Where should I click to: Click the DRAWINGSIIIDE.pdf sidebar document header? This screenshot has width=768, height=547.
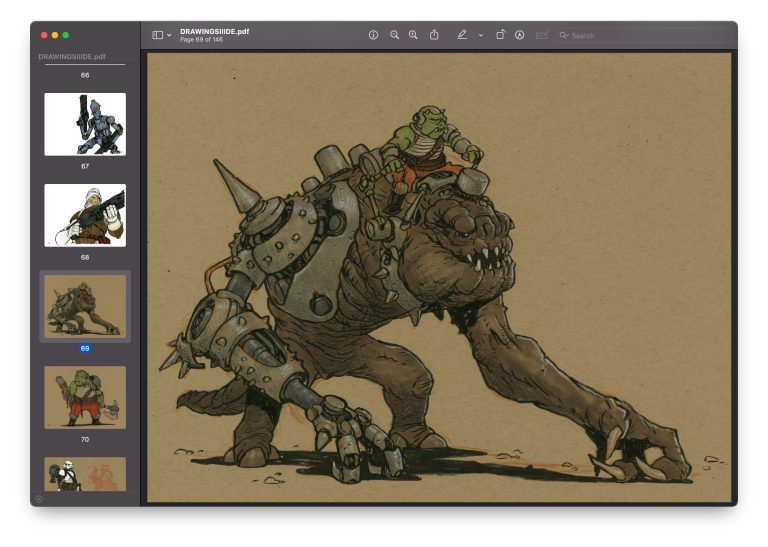[72, 56]
